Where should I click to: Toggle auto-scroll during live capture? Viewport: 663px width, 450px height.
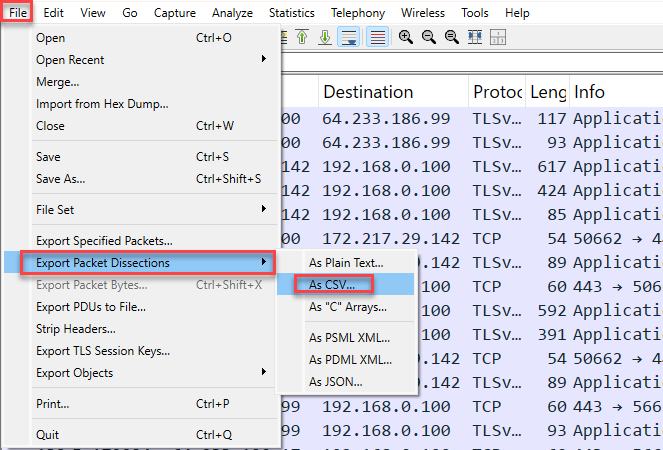coord(349,37)
